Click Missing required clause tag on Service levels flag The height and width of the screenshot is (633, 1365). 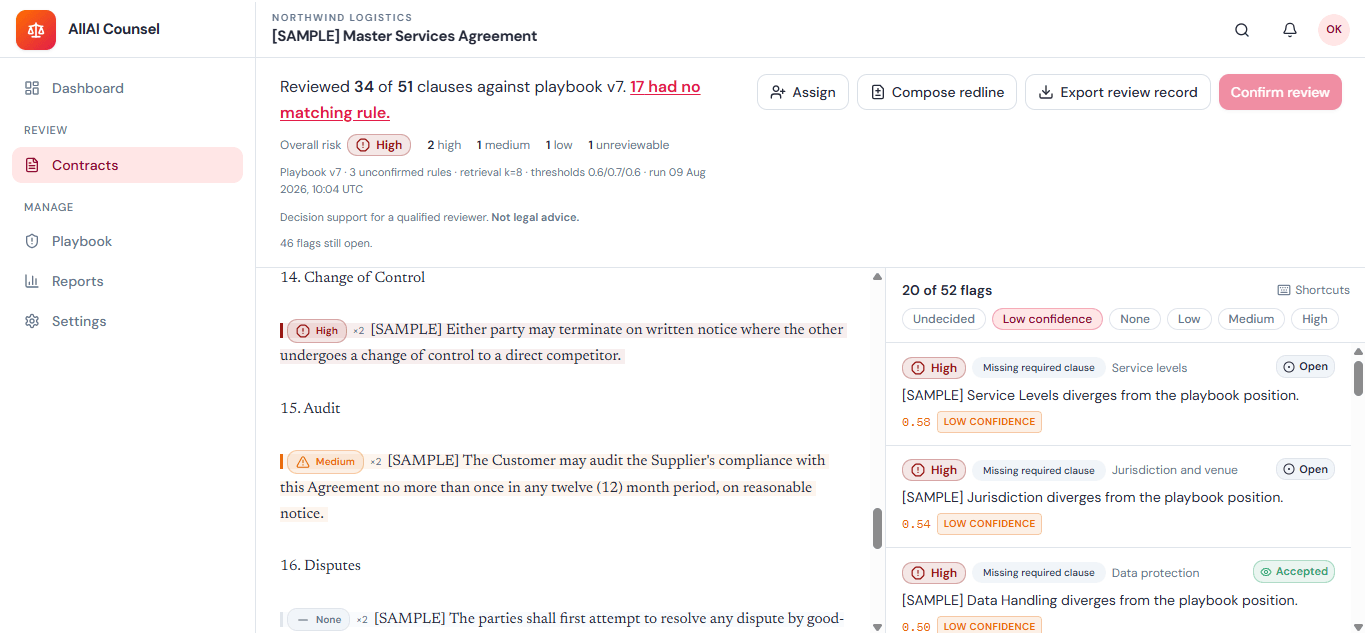(1038, 368)
